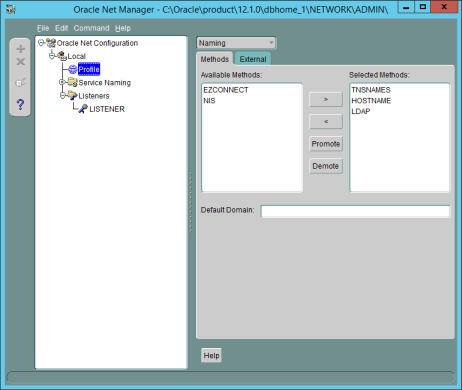Select TNSNAMES in Selected Methods

click(371, 90)
